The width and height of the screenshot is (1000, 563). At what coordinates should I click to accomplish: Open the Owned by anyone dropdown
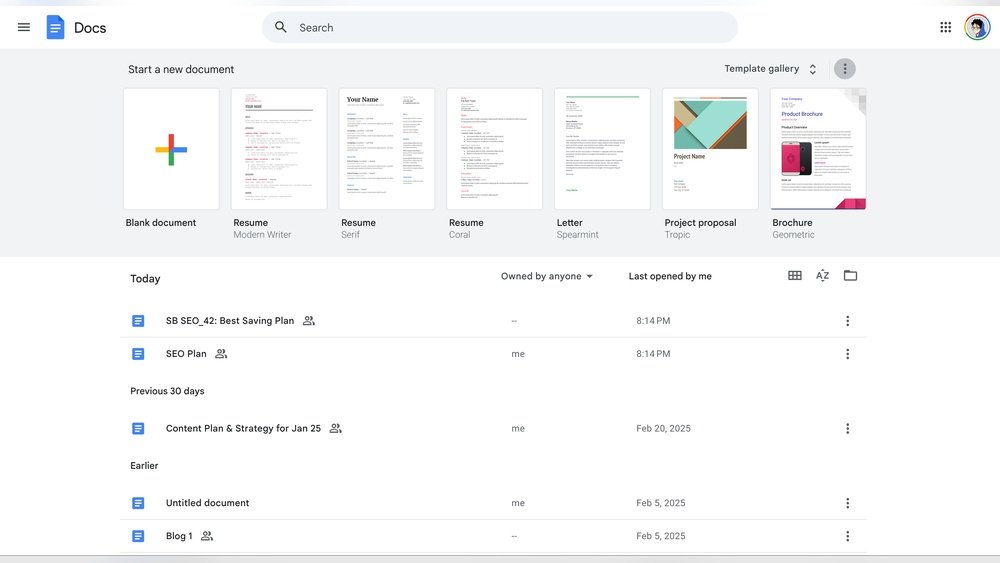point(547,276)
